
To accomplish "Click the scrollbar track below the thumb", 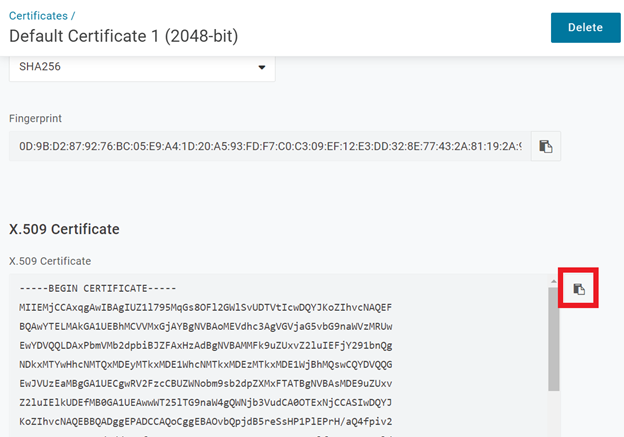I will click(554, 412).
